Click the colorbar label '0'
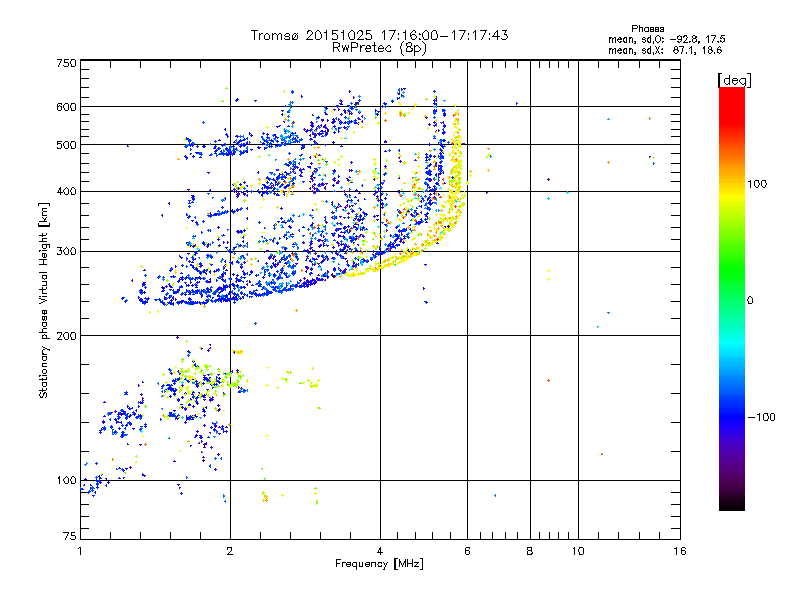The image size is (800, 600). [749, 301]
